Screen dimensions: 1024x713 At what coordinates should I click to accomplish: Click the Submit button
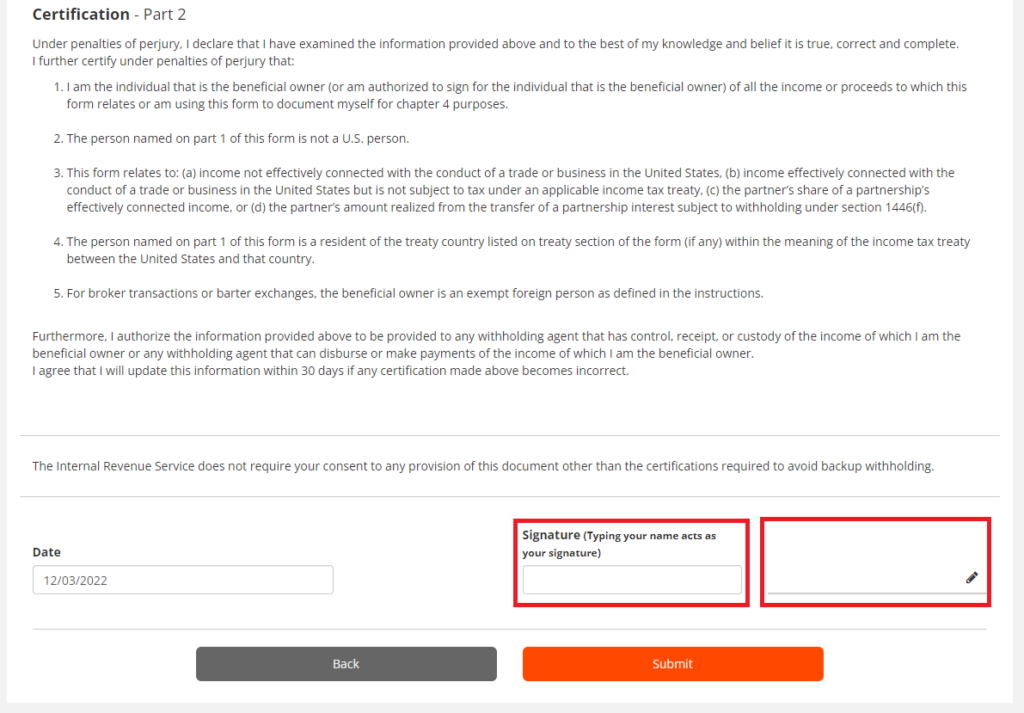click(673, 664)
